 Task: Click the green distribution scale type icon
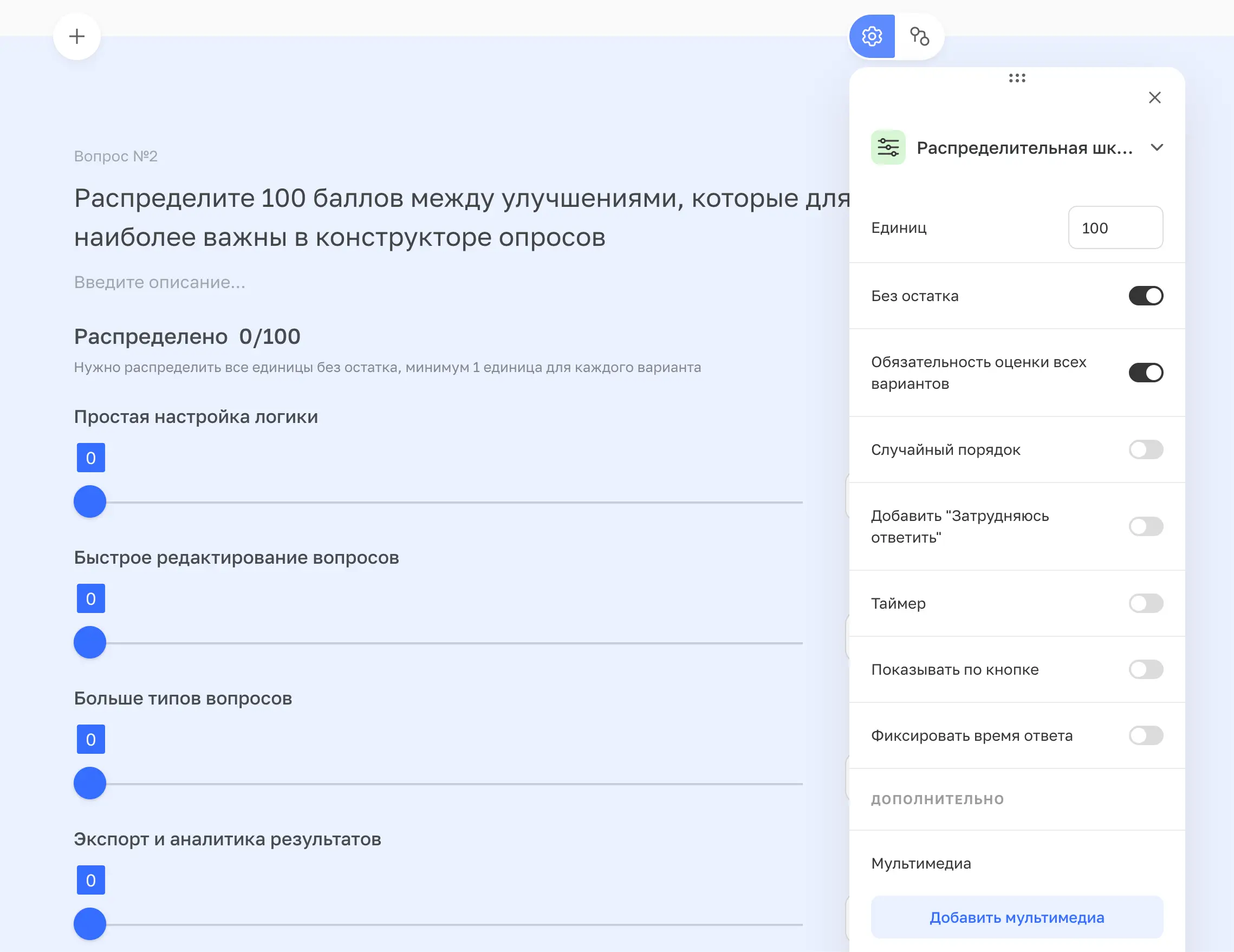[x=888, y=147]
